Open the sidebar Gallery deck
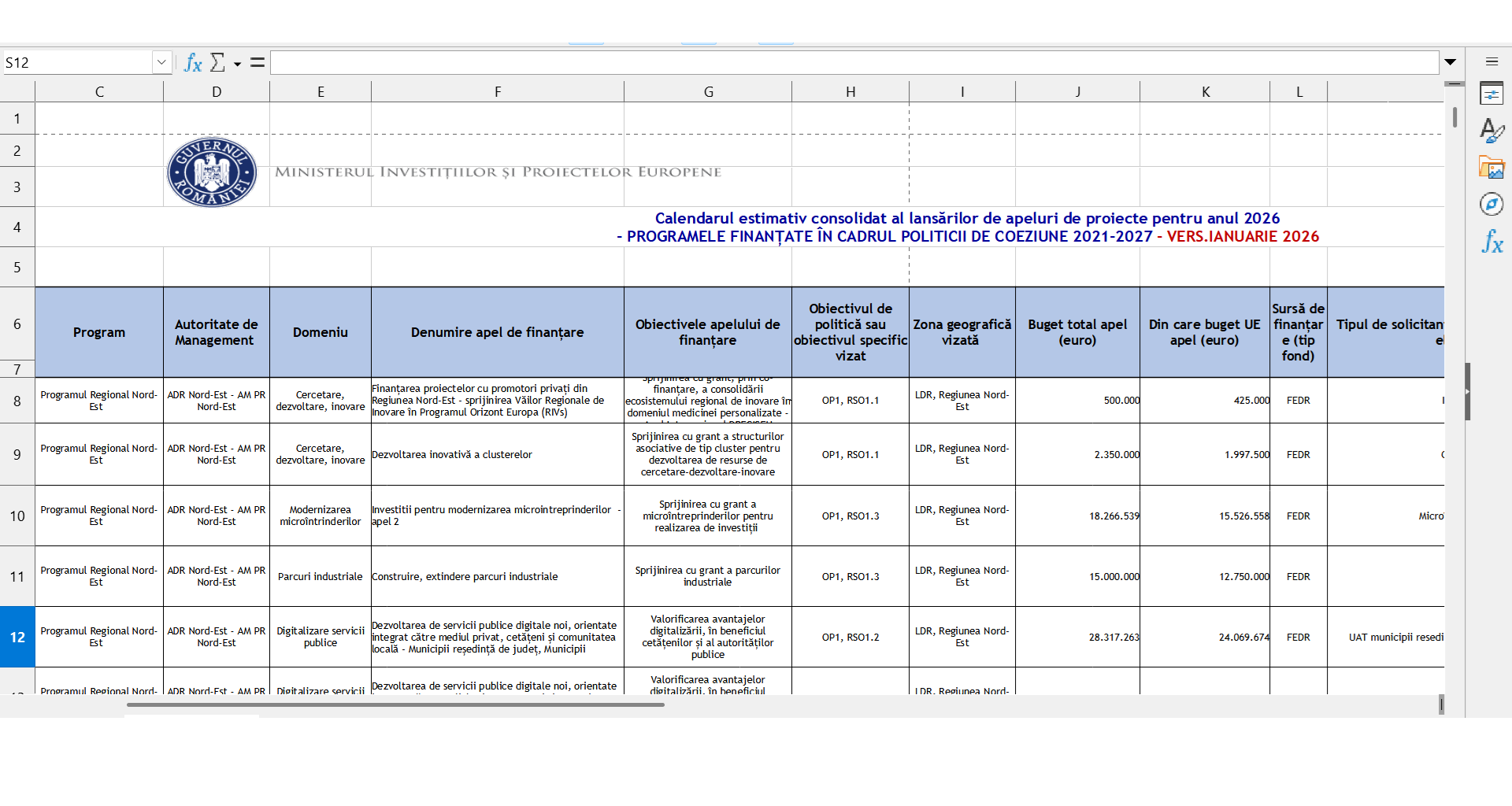Image resolution: width=1512 pixels, height=806 pixels. point(1492,168)
